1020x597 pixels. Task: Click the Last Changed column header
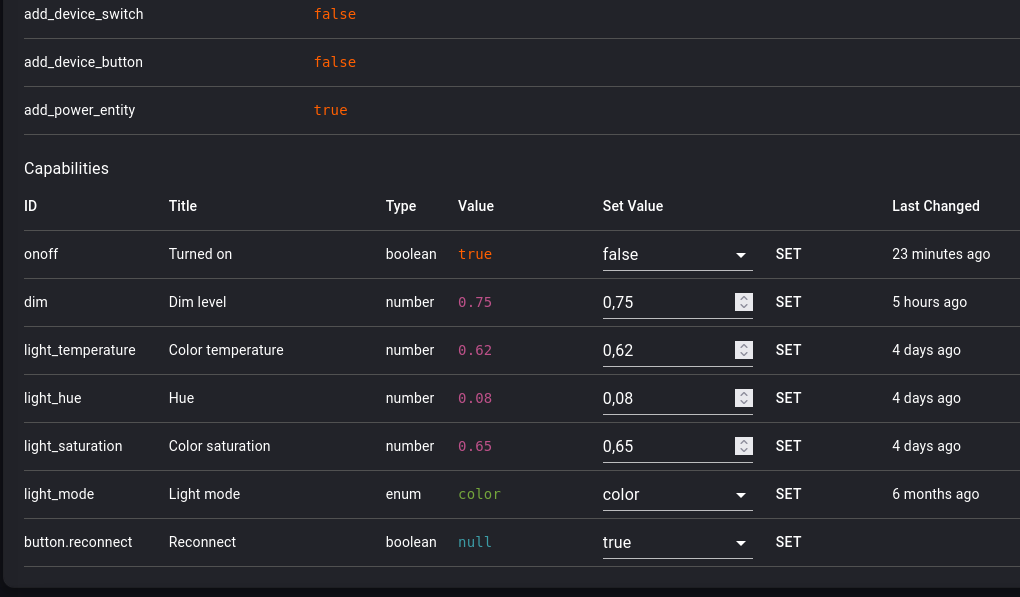(935, 207)
